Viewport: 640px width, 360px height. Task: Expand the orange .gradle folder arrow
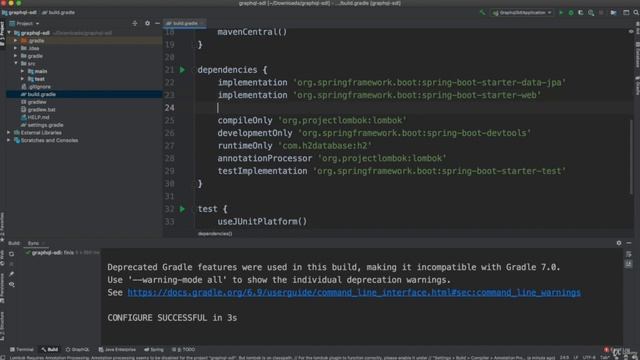16,40
